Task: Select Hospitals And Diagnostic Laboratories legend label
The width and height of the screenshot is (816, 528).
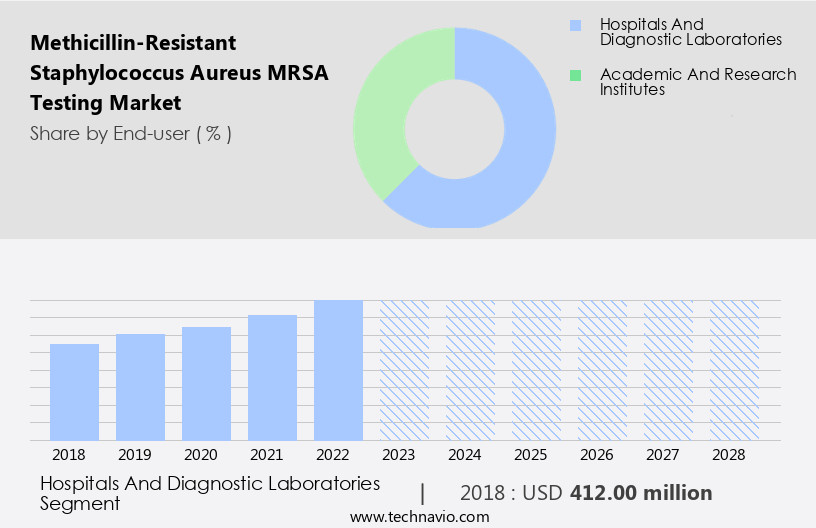Action: (x=690, y=32)
